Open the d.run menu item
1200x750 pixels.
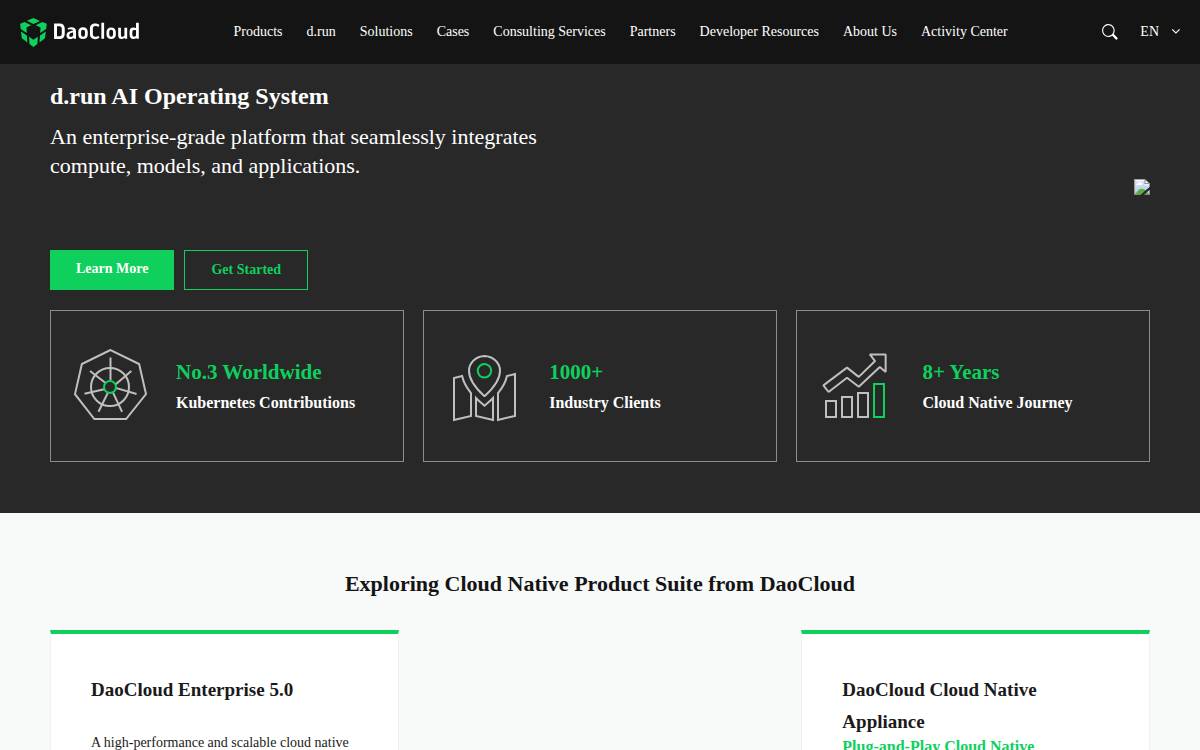tap(321, 32)
